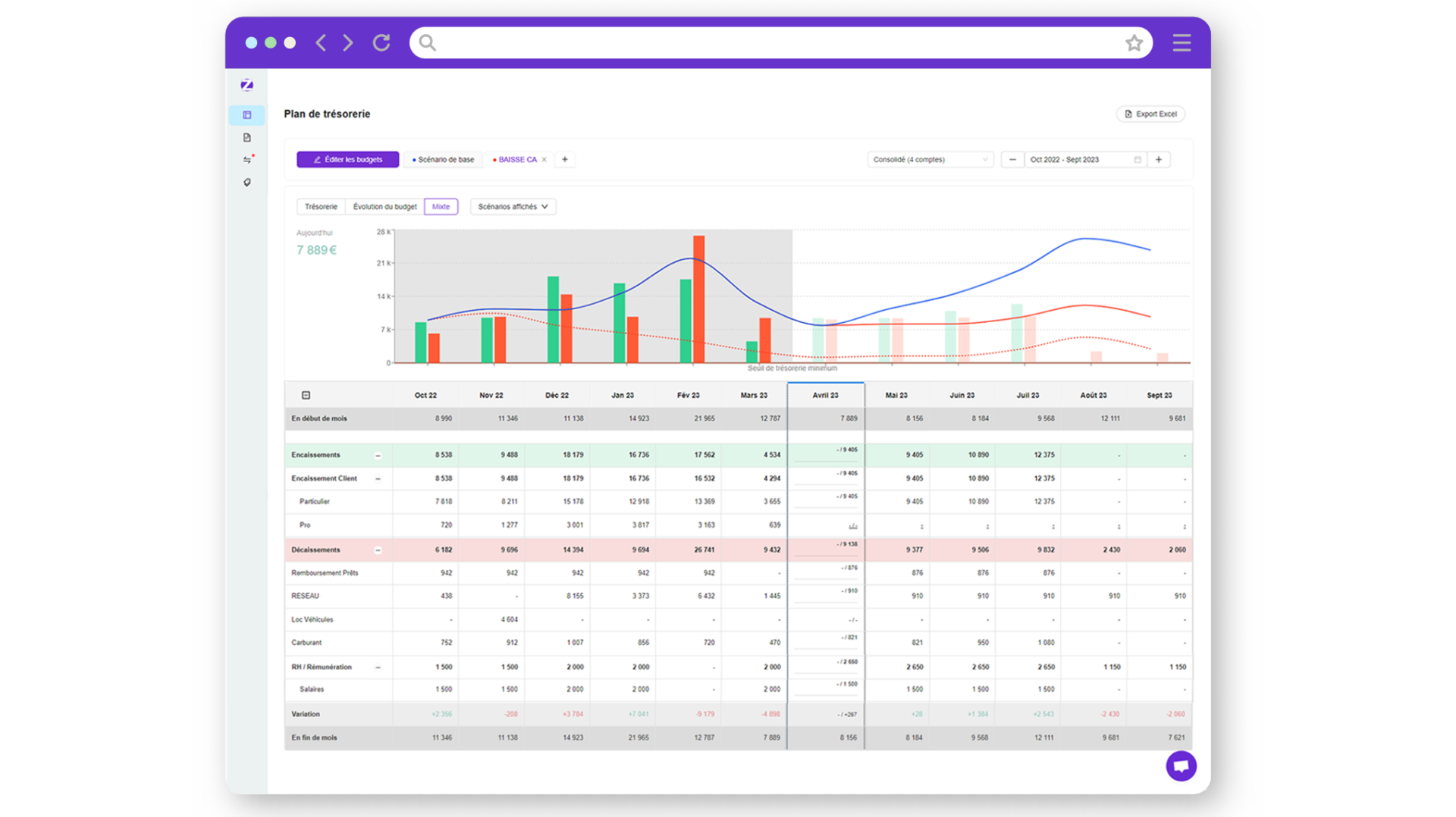Open the tag sidebar icon
This screenshot has height=817, width=1456.
pos(247,183)
